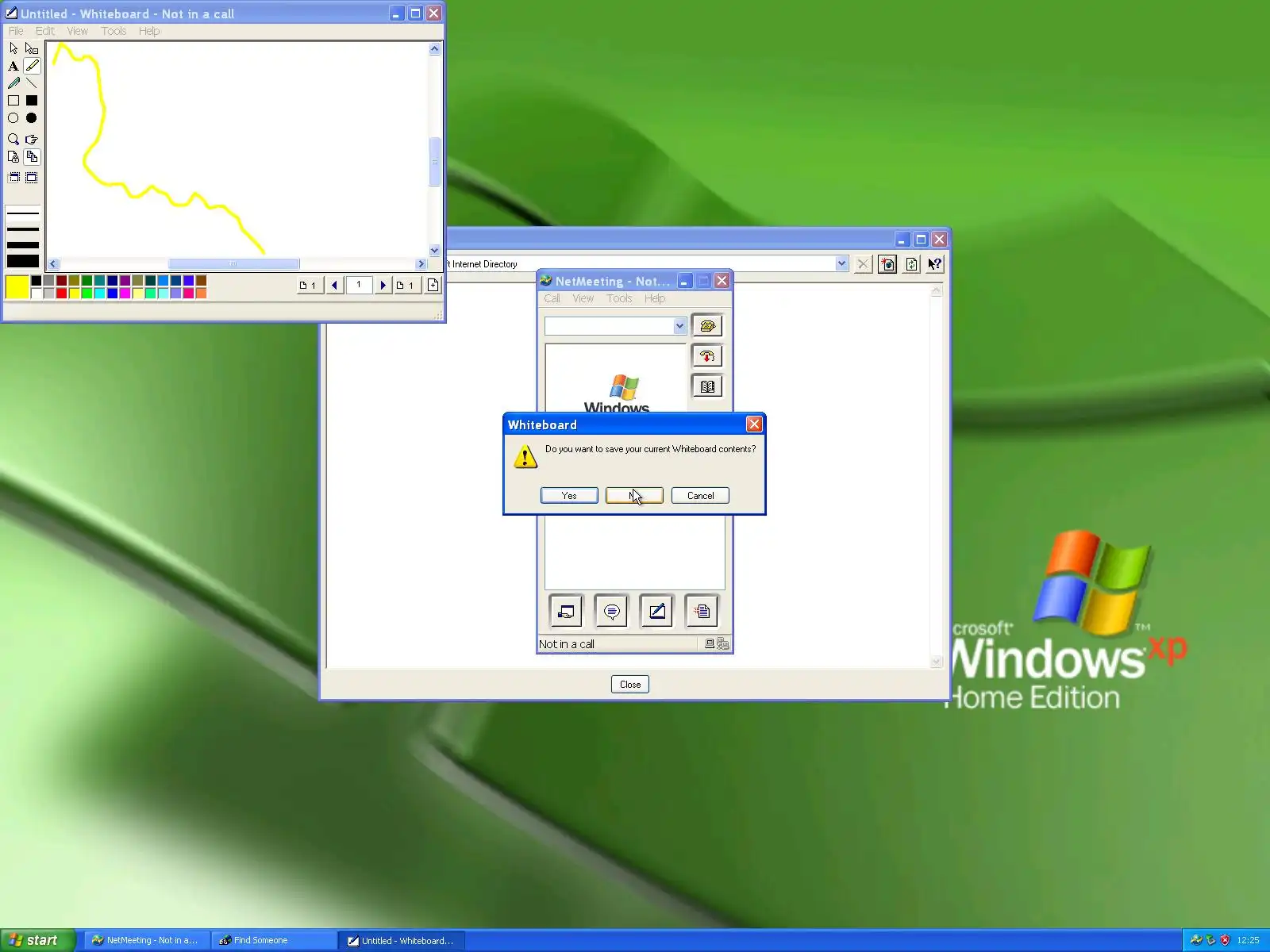Open the NetMeeting Tools menu
This screenshot has height=952, width=1270.
point(619,298)
